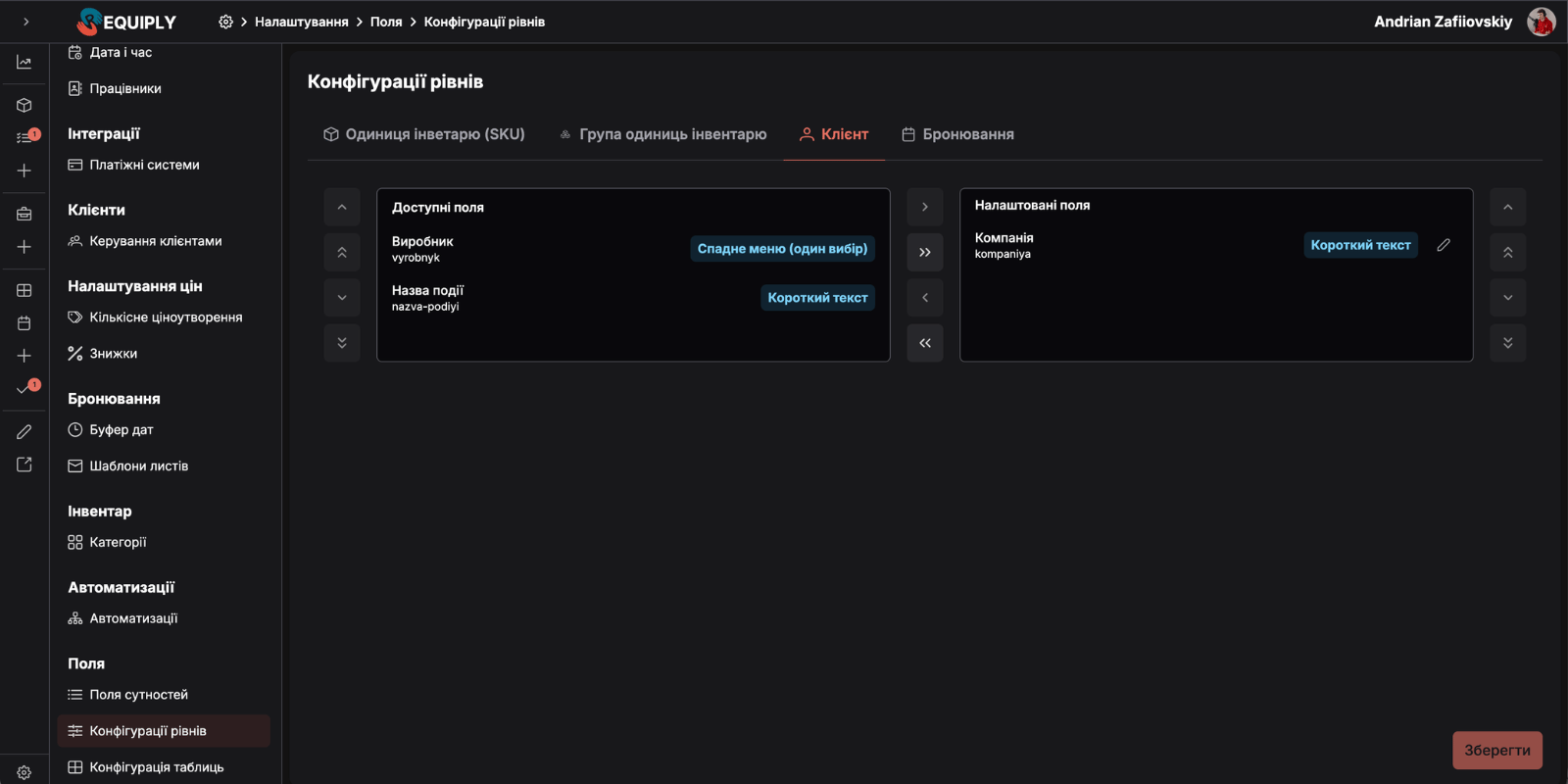1568x784 pixels.
Task: Select the Виробник field in available fields
Action: [423, 248]
